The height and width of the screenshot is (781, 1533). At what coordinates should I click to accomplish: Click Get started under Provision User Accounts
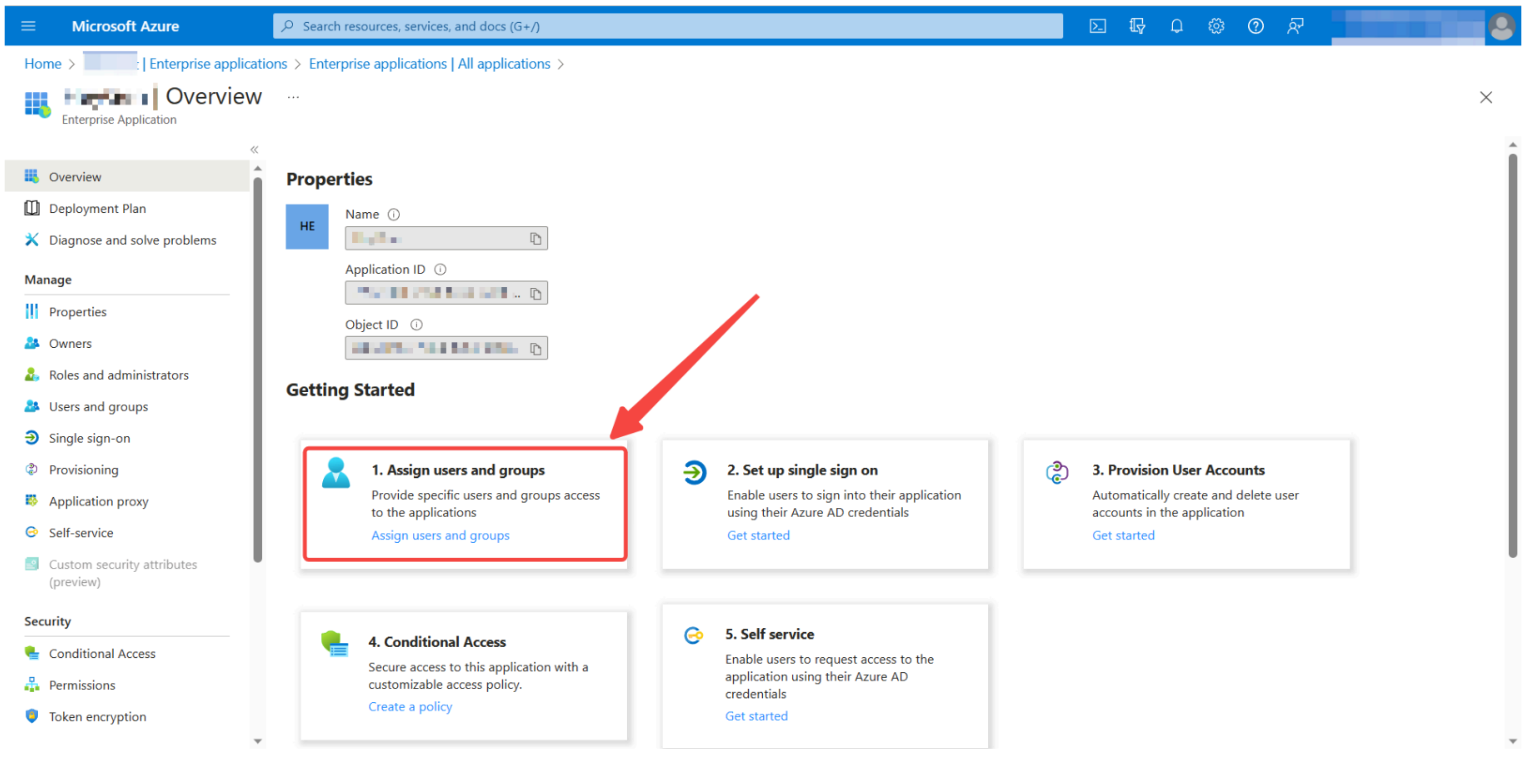(x=1123, y=535)
